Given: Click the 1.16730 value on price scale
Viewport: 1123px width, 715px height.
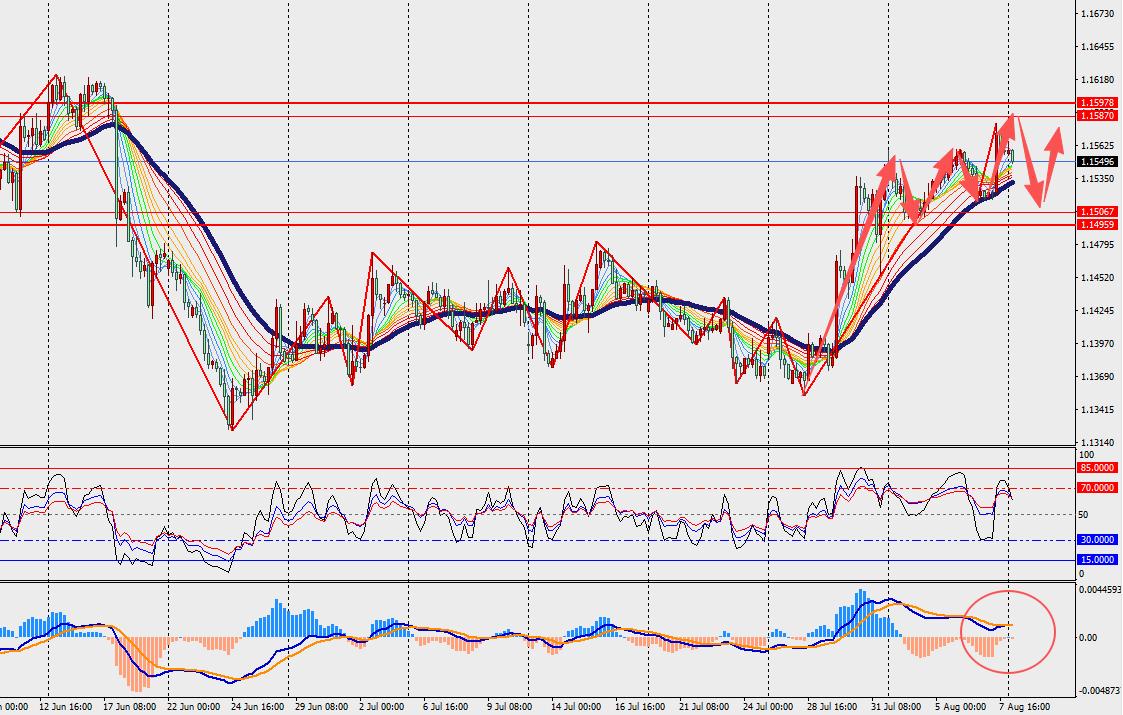Looking at the screenshot, I should [1097, 14].
